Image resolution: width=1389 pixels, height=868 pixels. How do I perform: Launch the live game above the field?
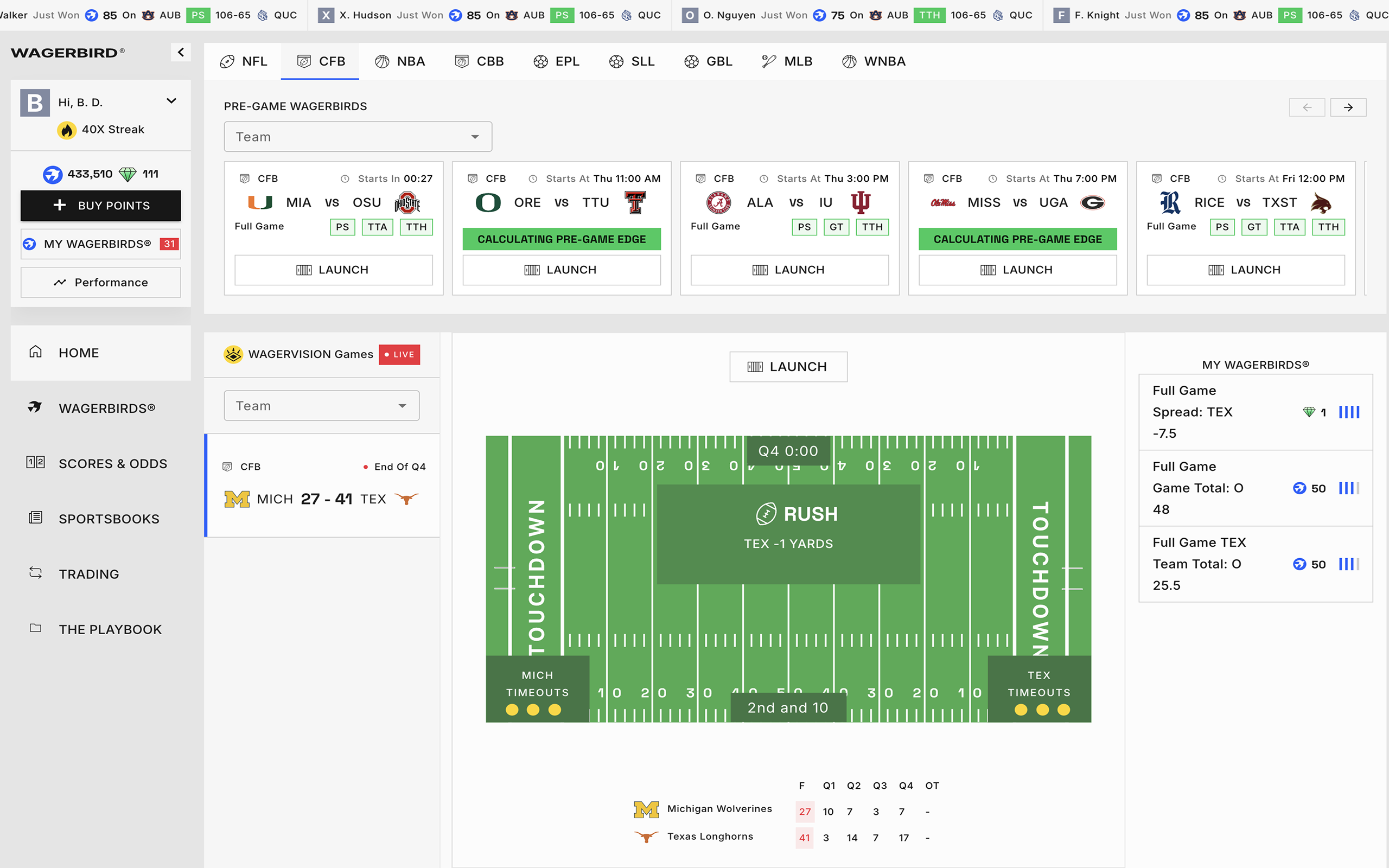tap(788, 367)
